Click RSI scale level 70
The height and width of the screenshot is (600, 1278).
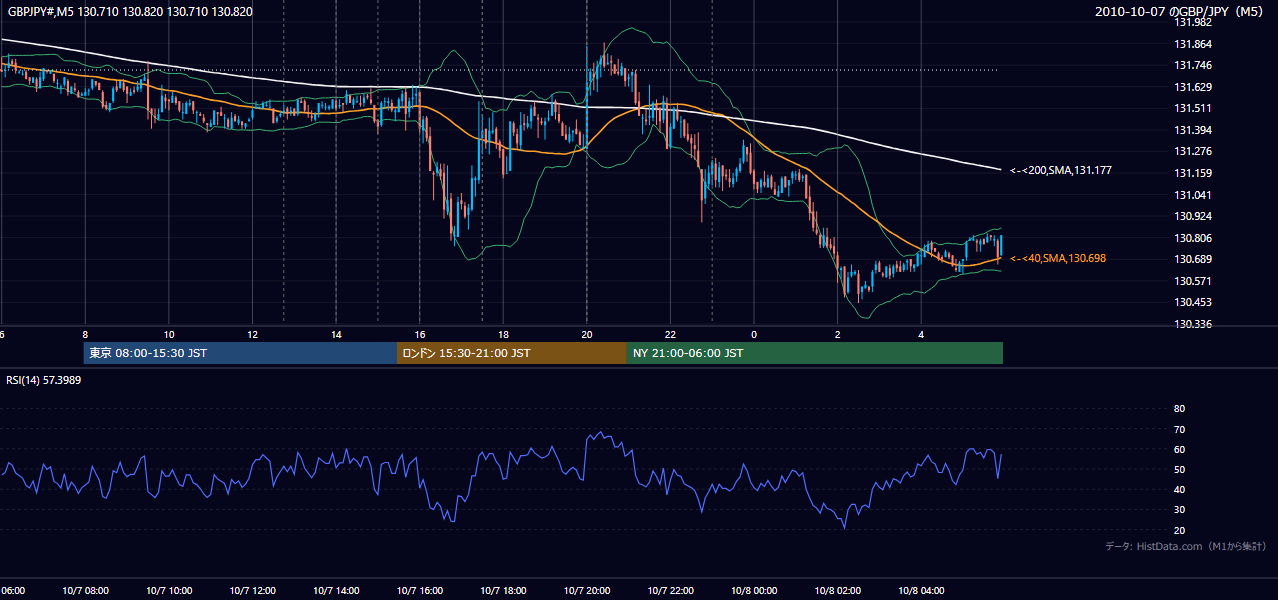(x=1179, y=429)
